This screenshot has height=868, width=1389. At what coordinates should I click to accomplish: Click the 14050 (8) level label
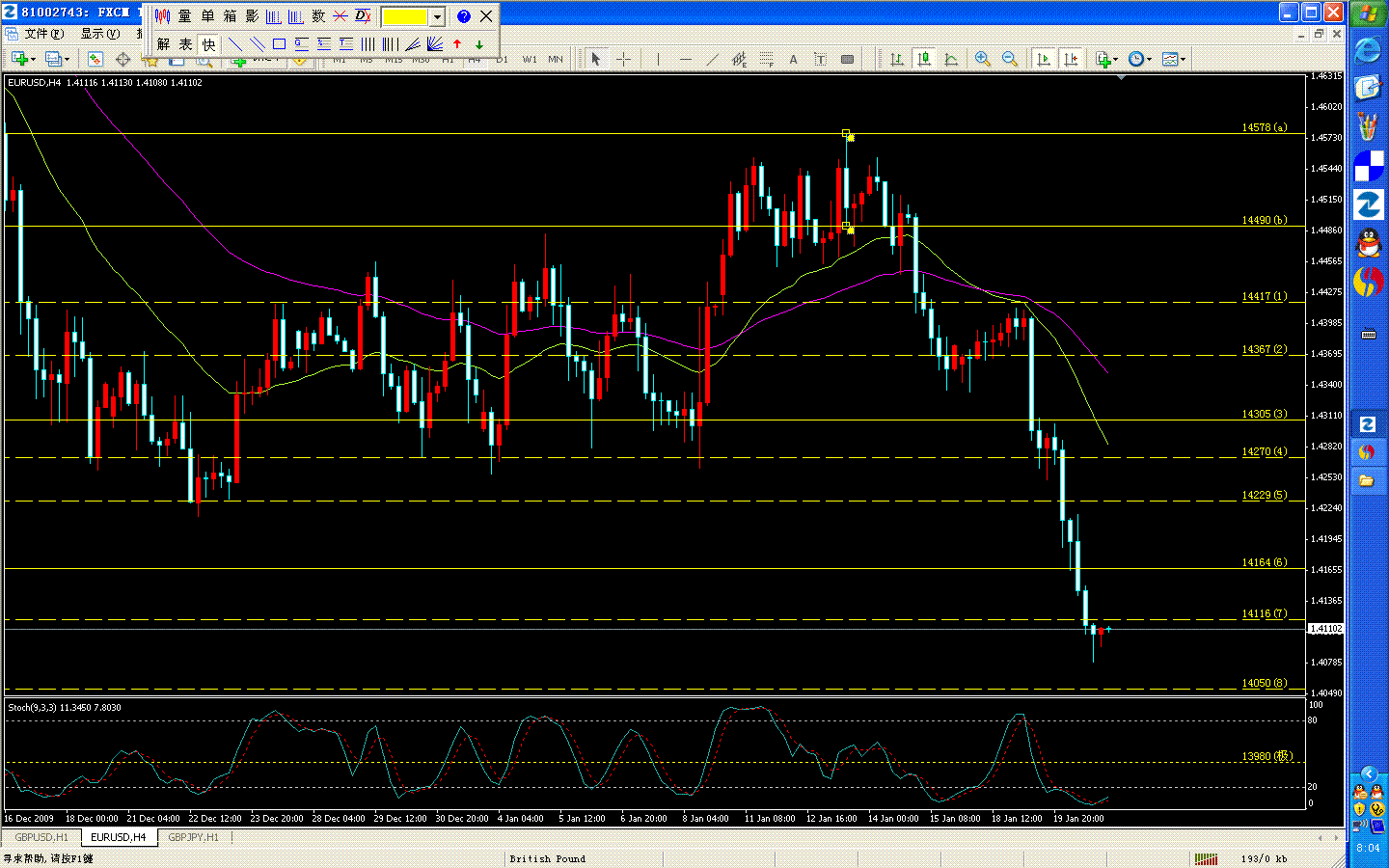[1264, 683]
